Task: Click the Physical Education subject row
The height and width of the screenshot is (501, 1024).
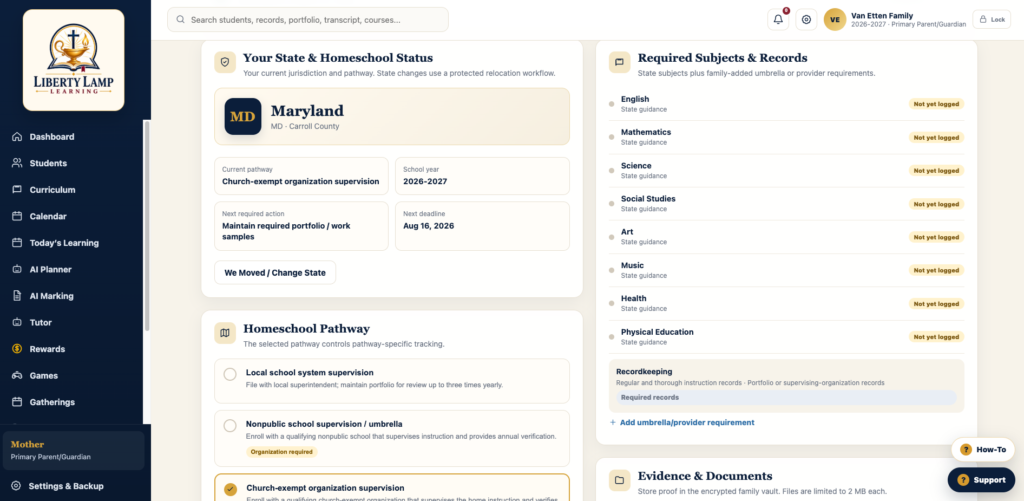Action: pyautogui.click(x=786, y=337)
